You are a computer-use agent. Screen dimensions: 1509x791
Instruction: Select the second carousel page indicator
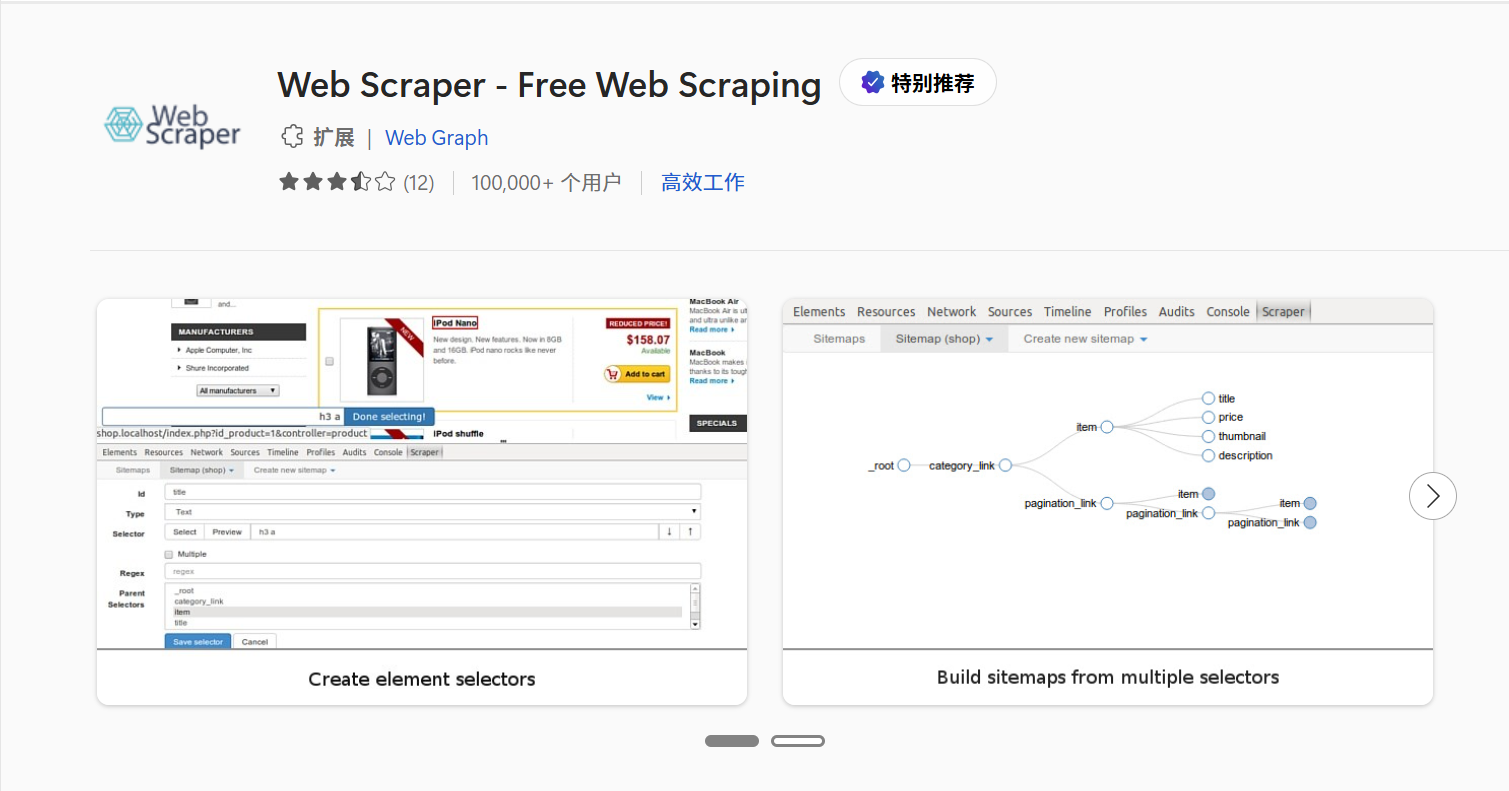tap(798, 741)
